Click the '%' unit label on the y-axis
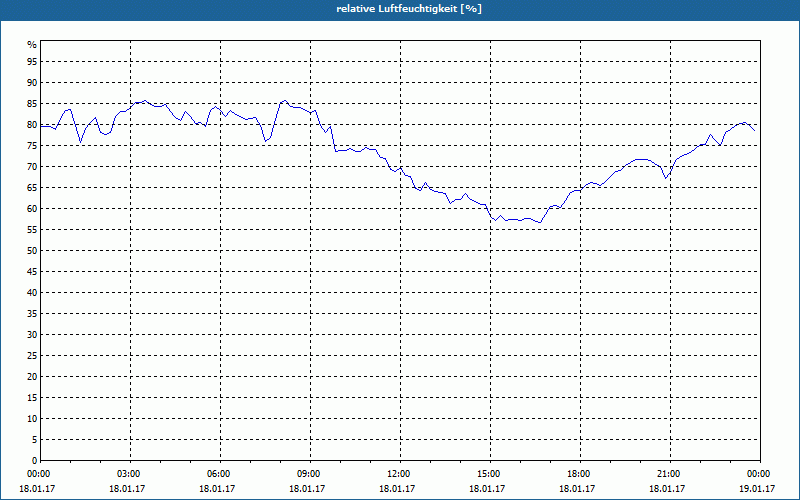Image resolution: width=800 pixels, height=500 pixels. pos(32,45)
